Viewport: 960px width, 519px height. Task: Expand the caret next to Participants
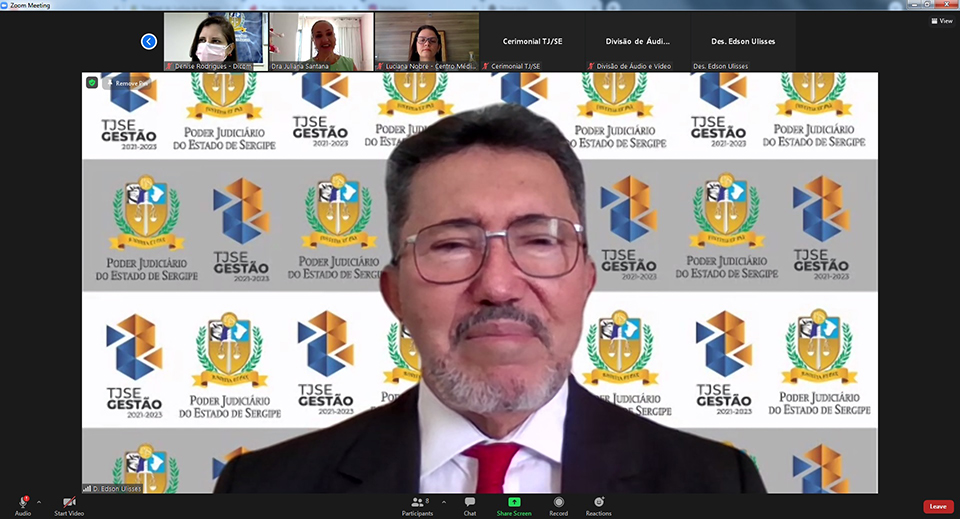point(444,502)
